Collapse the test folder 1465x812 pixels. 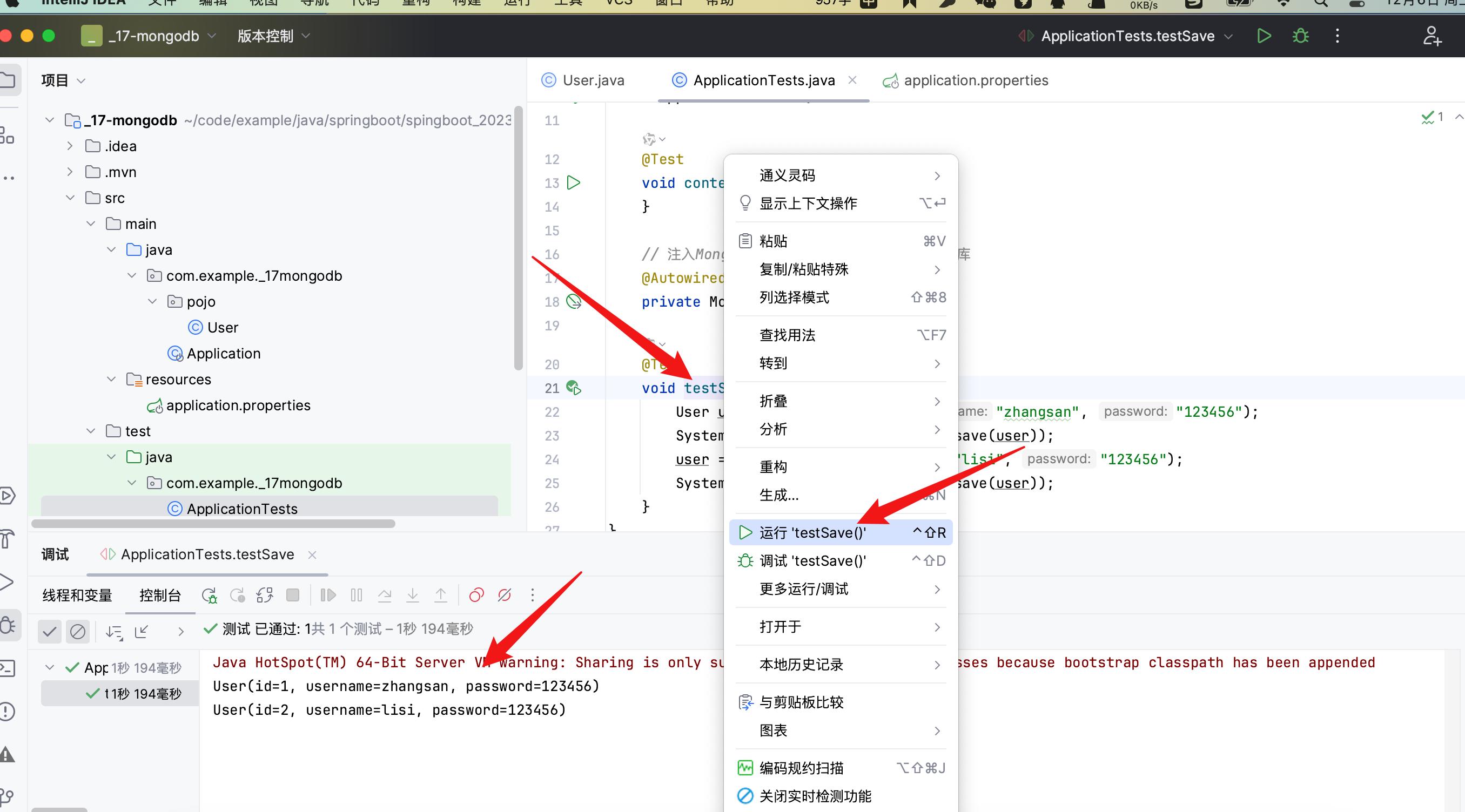[91, 431]
